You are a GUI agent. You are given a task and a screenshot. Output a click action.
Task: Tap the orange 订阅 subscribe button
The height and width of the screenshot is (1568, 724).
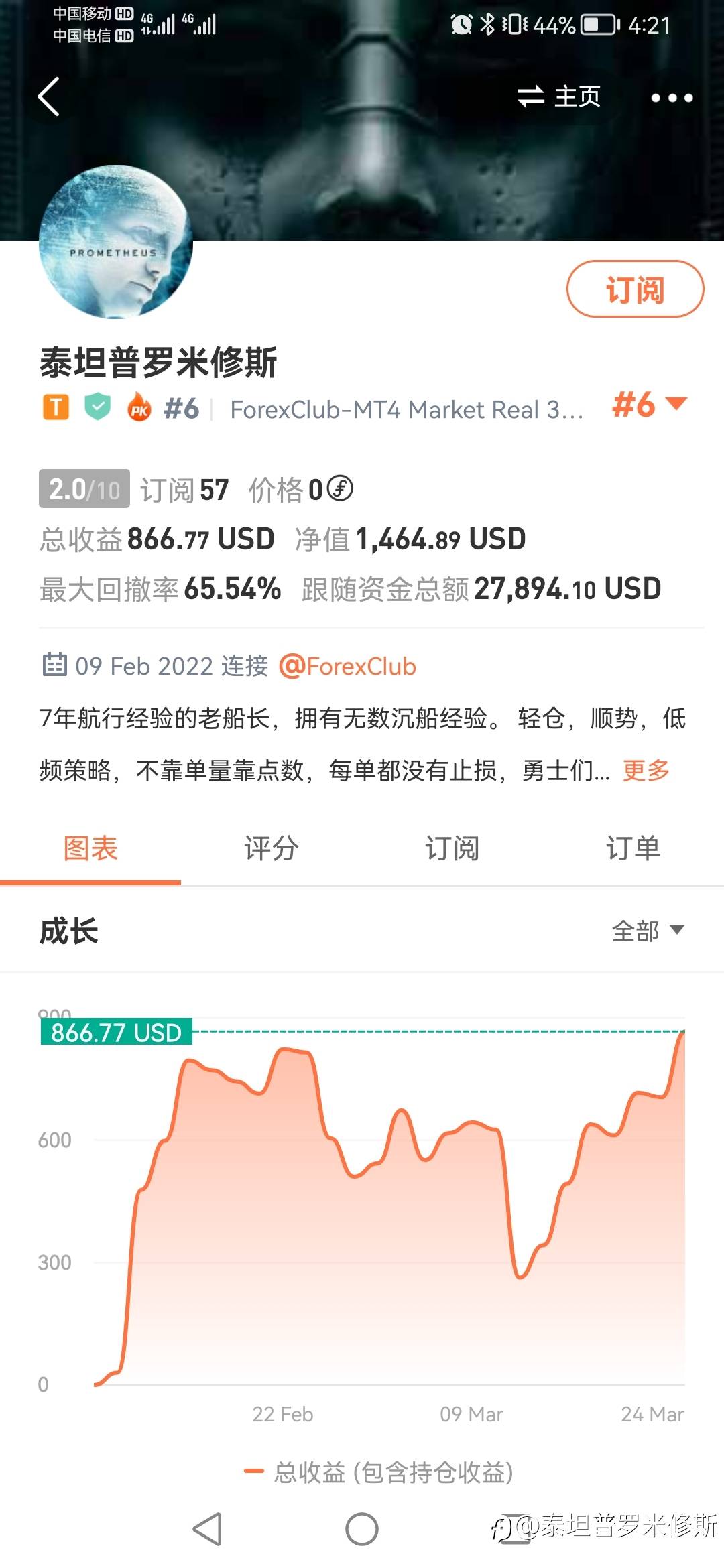635,289
